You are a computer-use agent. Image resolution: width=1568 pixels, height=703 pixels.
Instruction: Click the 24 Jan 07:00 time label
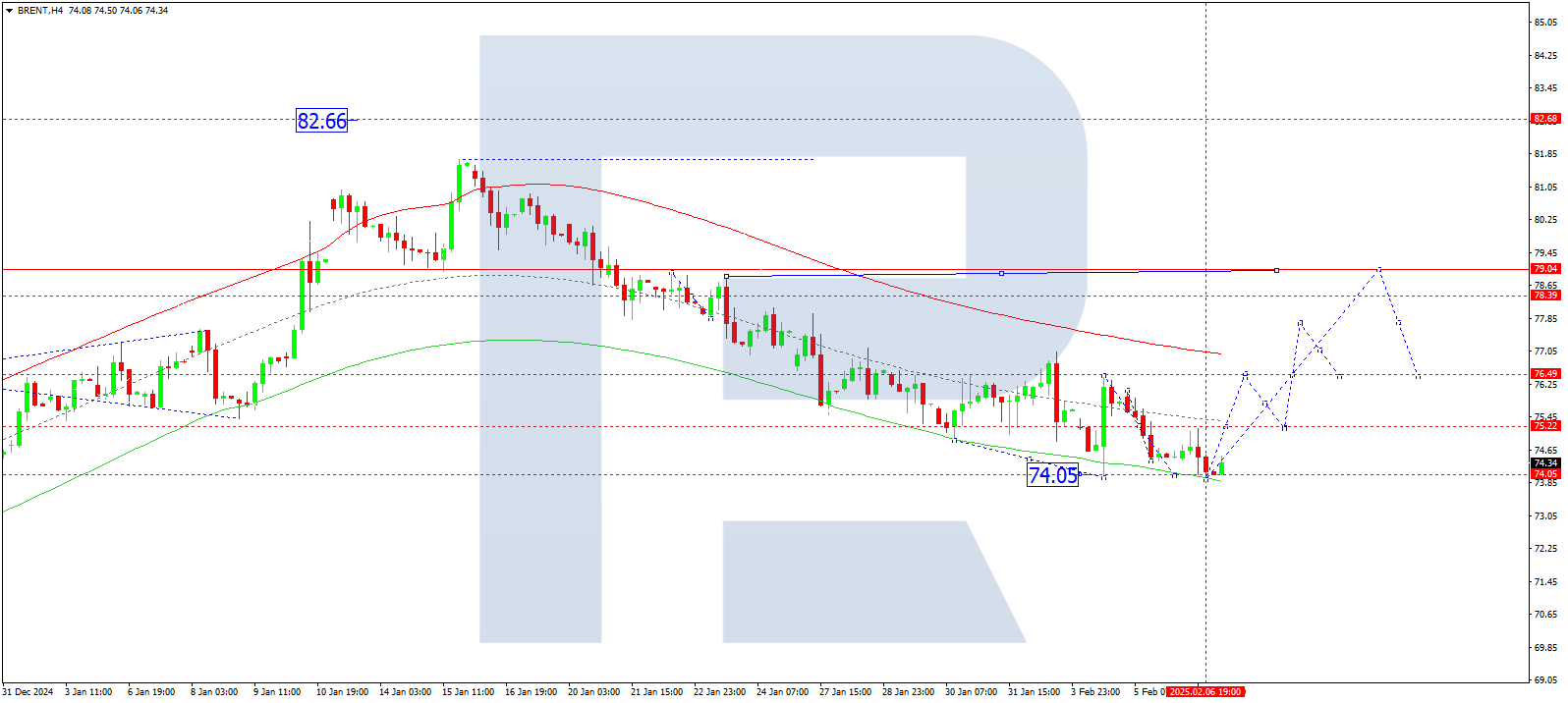click(782, 692)
